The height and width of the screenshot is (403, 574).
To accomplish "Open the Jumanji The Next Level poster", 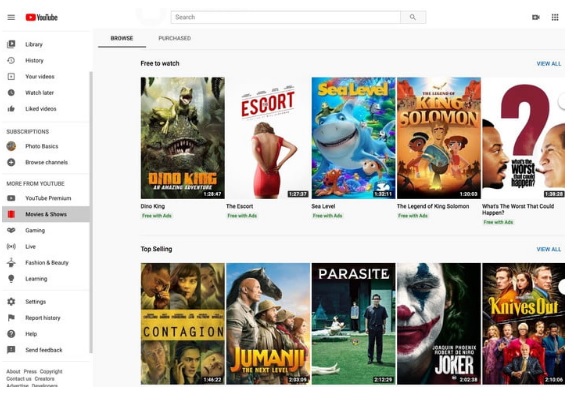I will [268, 324].
